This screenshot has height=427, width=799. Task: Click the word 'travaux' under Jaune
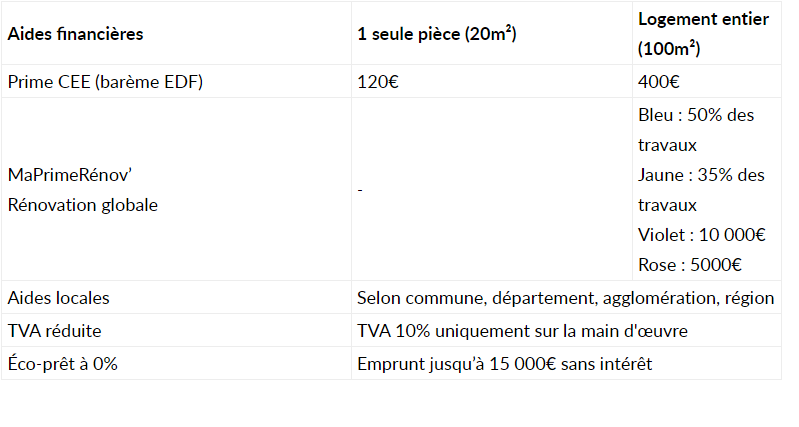pyautogui.click(x=667, y=205)
